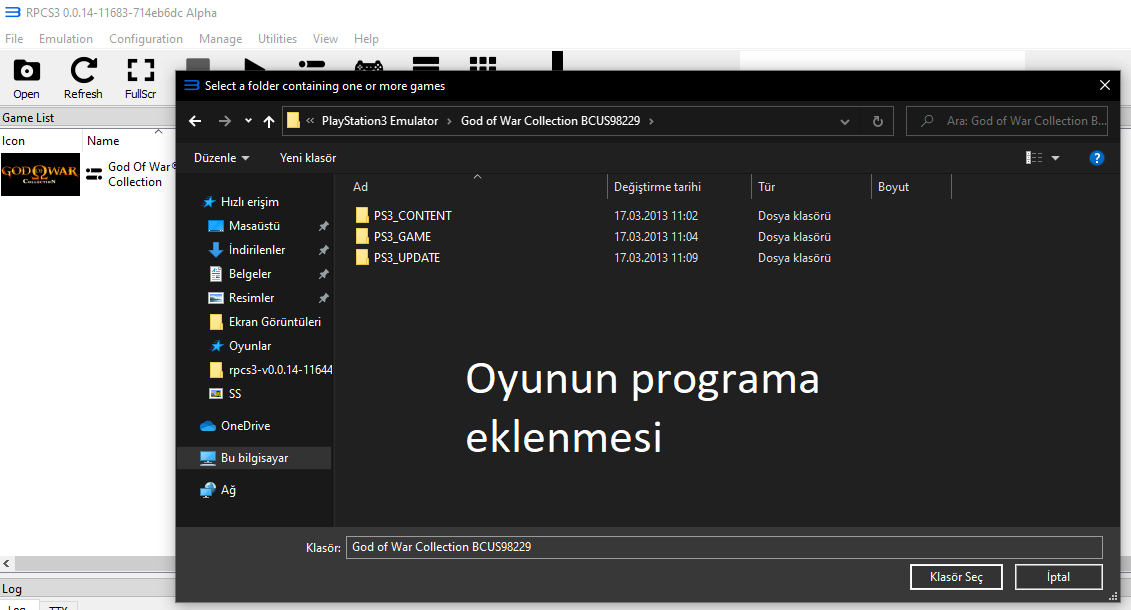Open the File menu in RPCS3

14,39
